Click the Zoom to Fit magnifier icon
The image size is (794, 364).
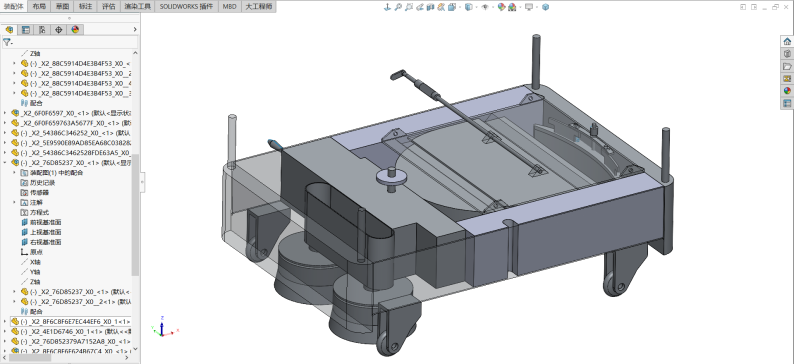(x=398, y=7)
